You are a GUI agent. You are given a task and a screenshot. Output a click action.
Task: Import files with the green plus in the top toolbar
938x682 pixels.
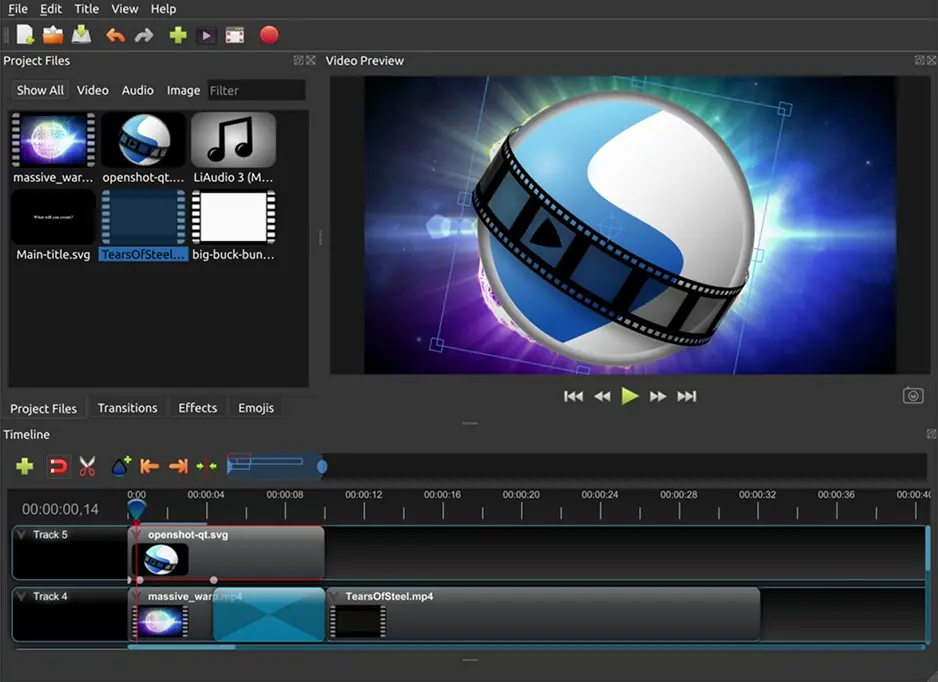[178, 35]
